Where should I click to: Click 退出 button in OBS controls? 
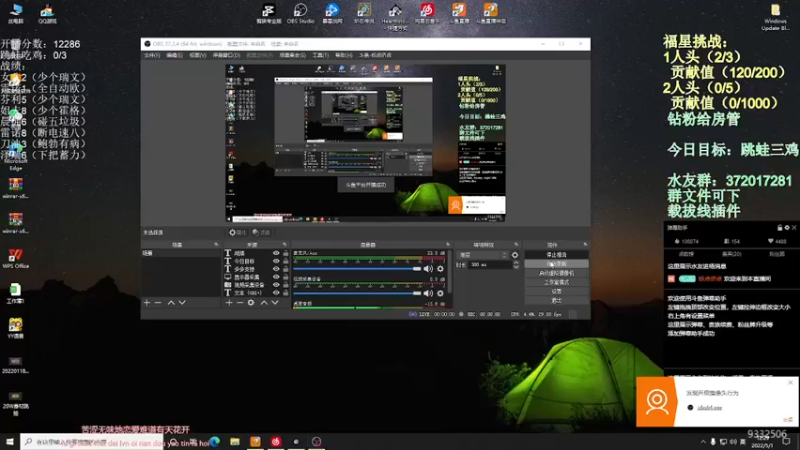coord(556,301)
